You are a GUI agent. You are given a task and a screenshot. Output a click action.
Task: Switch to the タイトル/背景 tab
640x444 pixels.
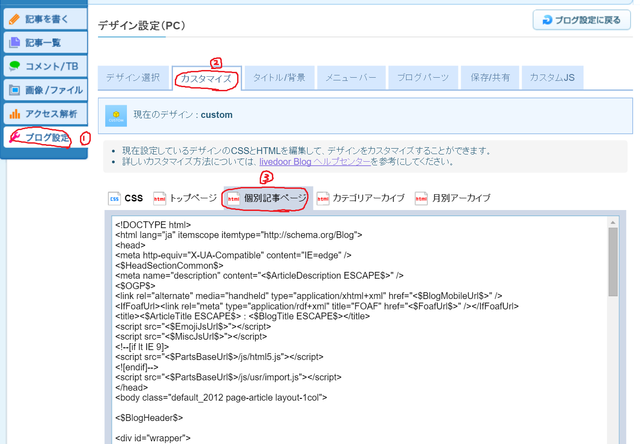pyautogui.click(x=280, y=78)
